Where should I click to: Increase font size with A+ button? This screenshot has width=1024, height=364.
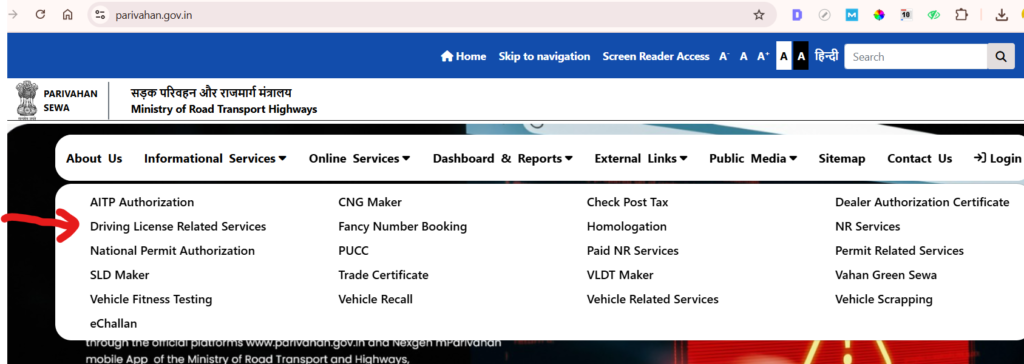click(763, 57)
